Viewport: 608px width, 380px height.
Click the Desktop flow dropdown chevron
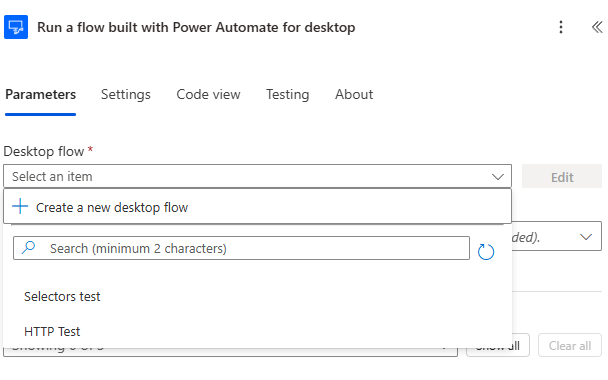498,177
